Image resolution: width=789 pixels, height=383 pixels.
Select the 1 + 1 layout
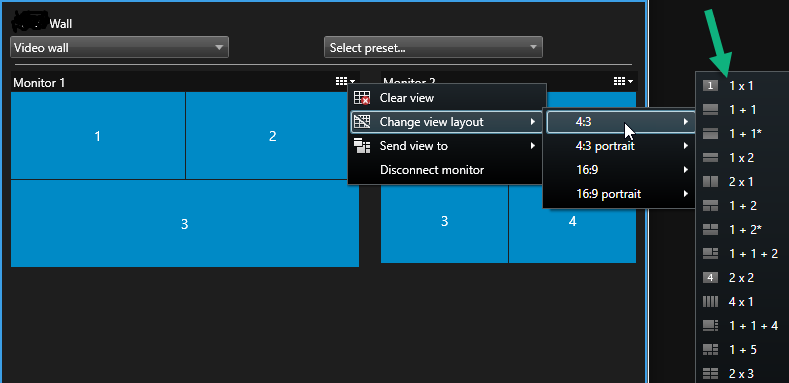point(743,110)
